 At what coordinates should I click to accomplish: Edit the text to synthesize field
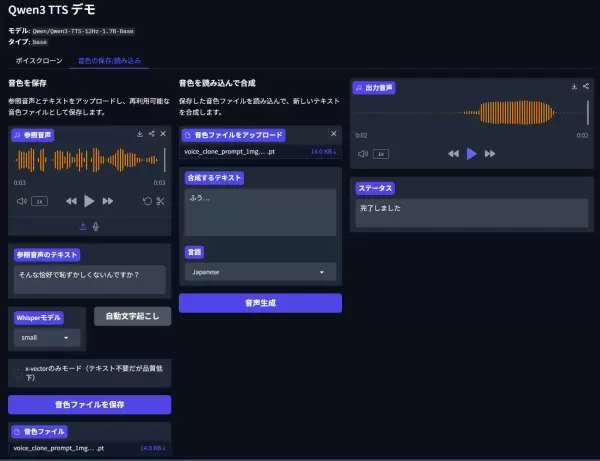tap(260, 212)
